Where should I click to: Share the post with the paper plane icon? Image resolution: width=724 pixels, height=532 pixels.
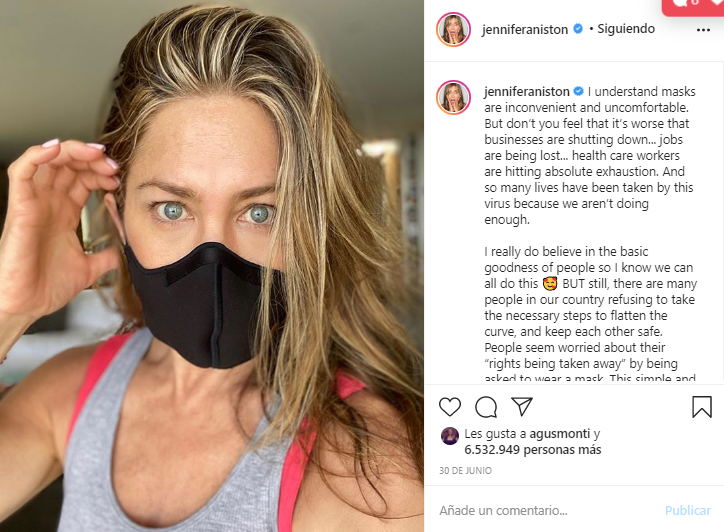tap(522, 406)
